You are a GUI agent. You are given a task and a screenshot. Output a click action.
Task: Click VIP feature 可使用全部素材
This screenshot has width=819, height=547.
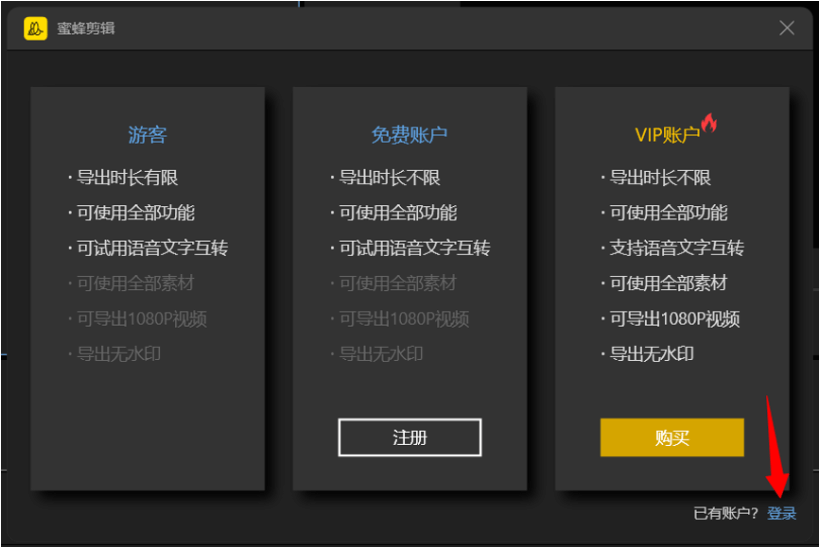[x=668, y=283]
